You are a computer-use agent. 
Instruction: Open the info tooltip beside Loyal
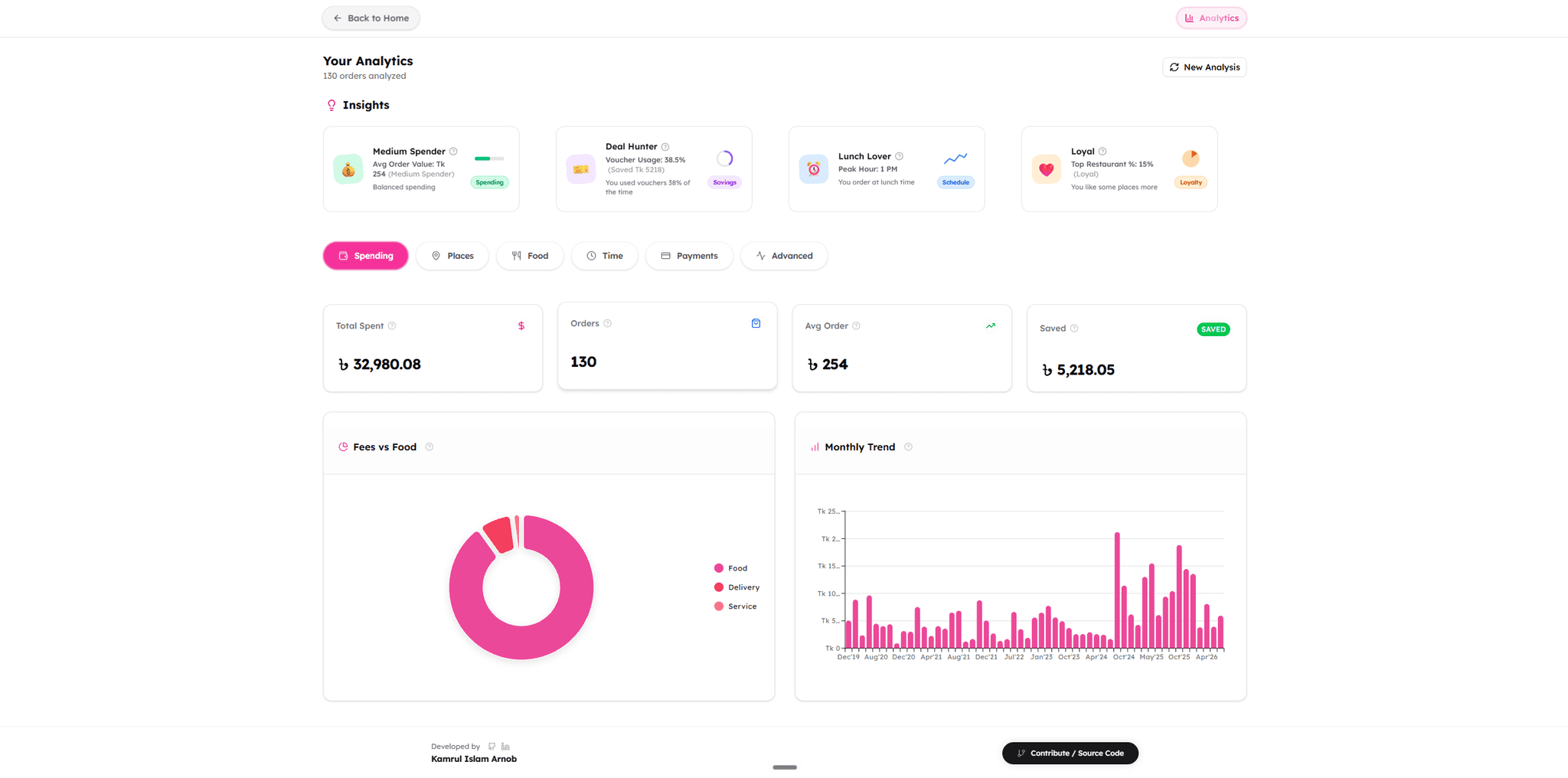coord(1102,152)
